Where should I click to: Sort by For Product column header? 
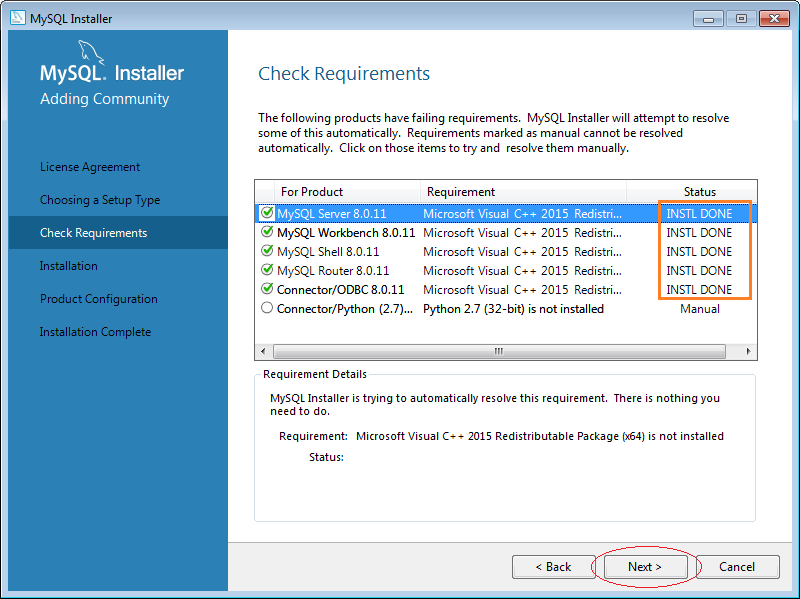tap(347, 192)
